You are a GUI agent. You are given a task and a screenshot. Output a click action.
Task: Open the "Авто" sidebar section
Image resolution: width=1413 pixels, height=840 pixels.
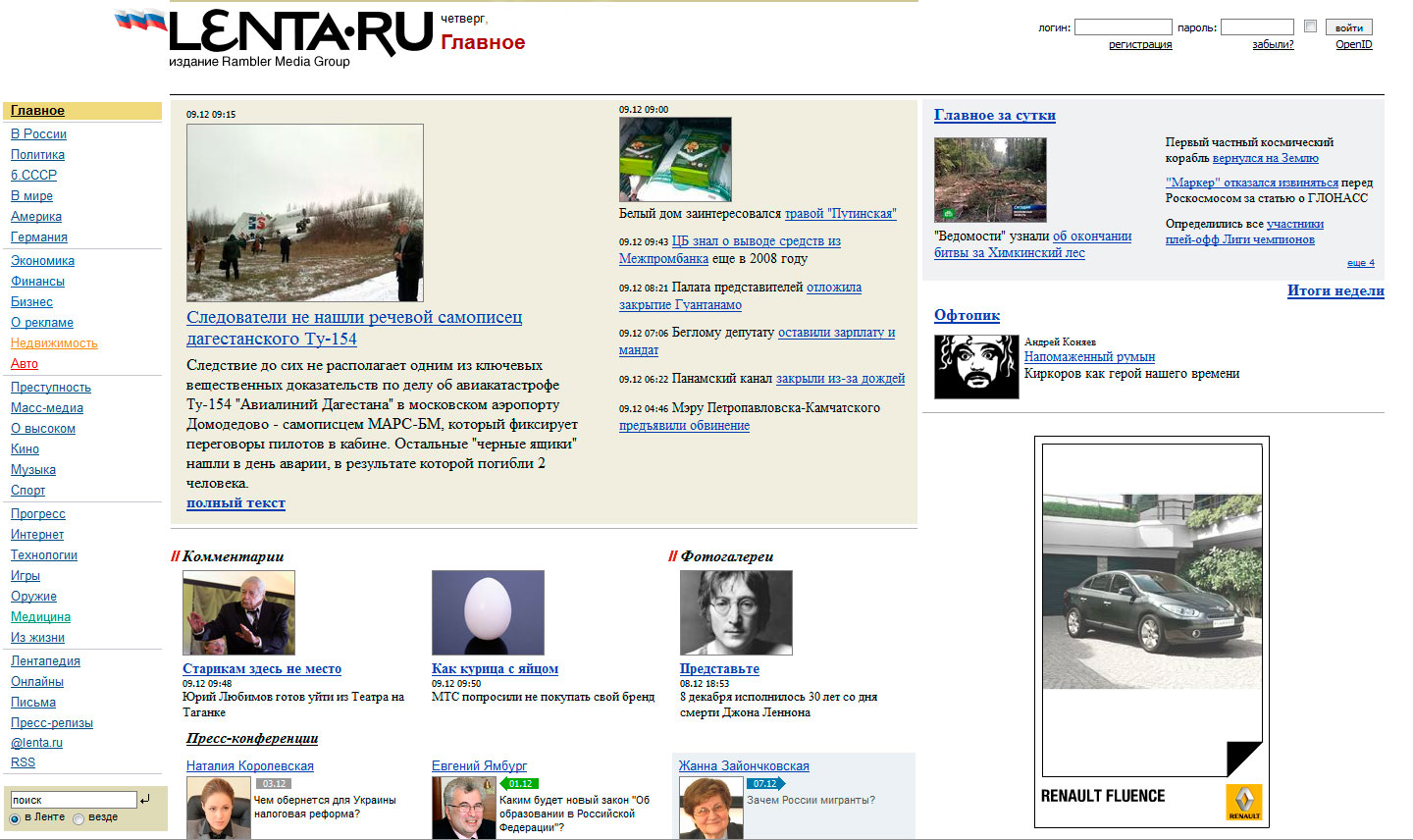25,364
